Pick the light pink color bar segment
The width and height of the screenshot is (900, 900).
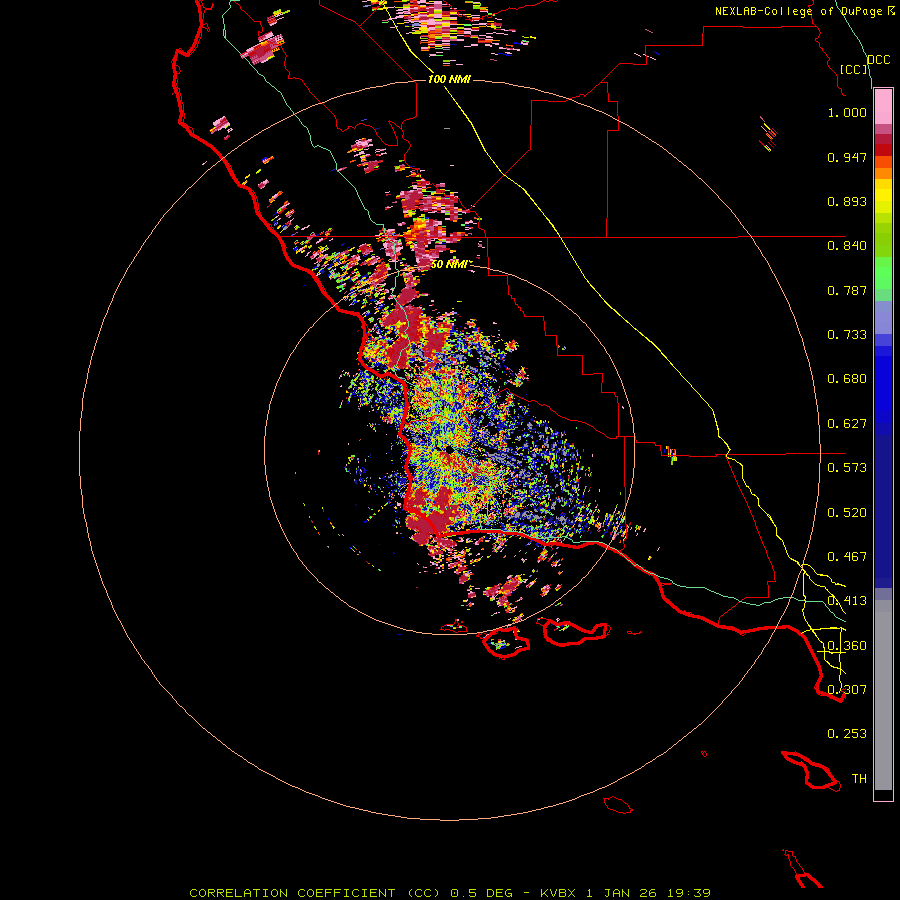[x=883, y=107]
